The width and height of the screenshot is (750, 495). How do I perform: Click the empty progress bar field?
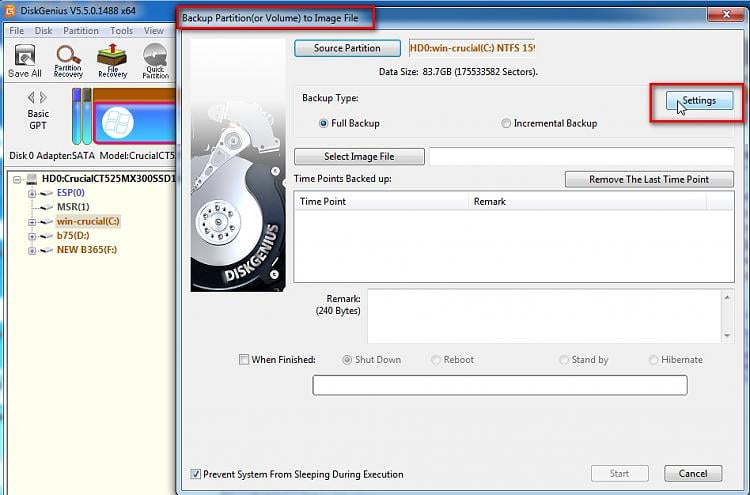pyautogui.click(x=500, y=385)
